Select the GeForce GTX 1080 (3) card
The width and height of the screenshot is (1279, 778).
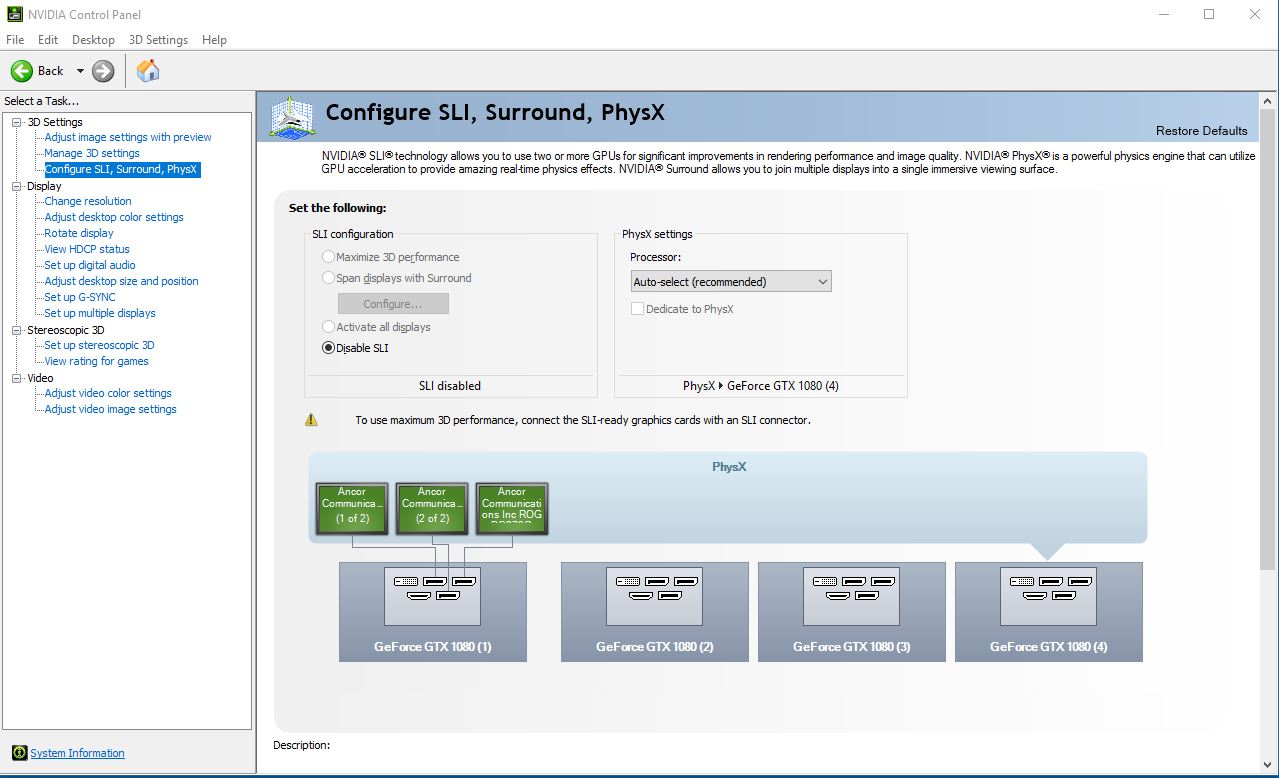pos(852,611)
